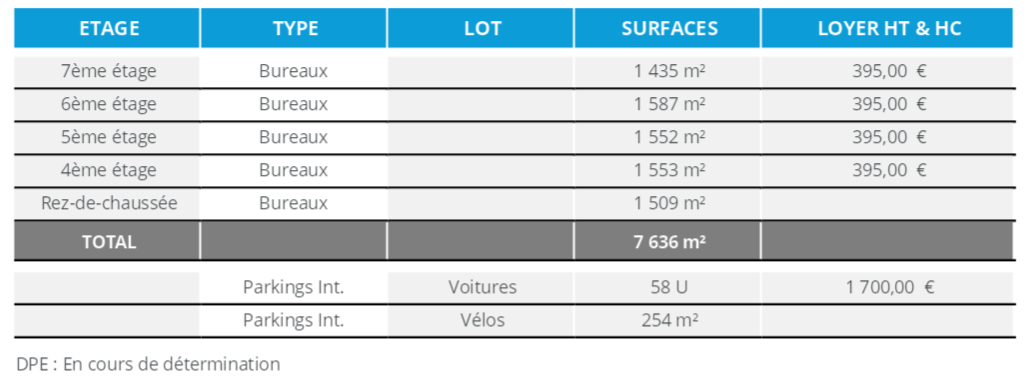Select the 4ème étage cell
1028x381 pixels.
[x=107, y=170]
